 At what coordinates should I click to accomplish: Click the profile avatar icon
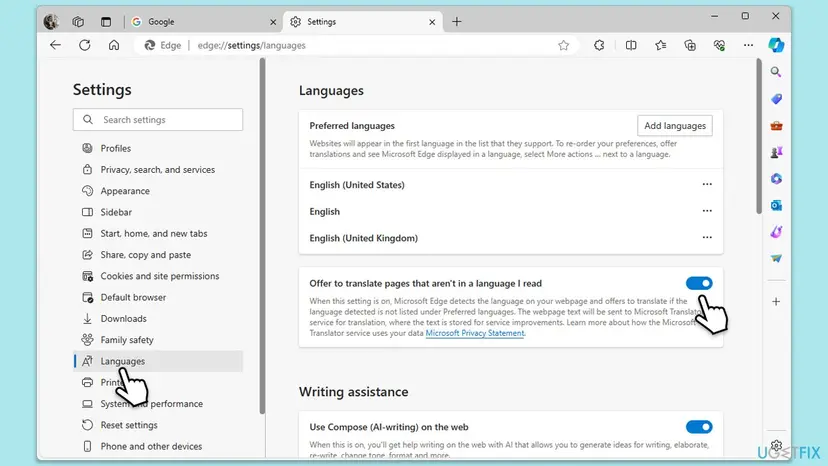(x=51, y=22)
